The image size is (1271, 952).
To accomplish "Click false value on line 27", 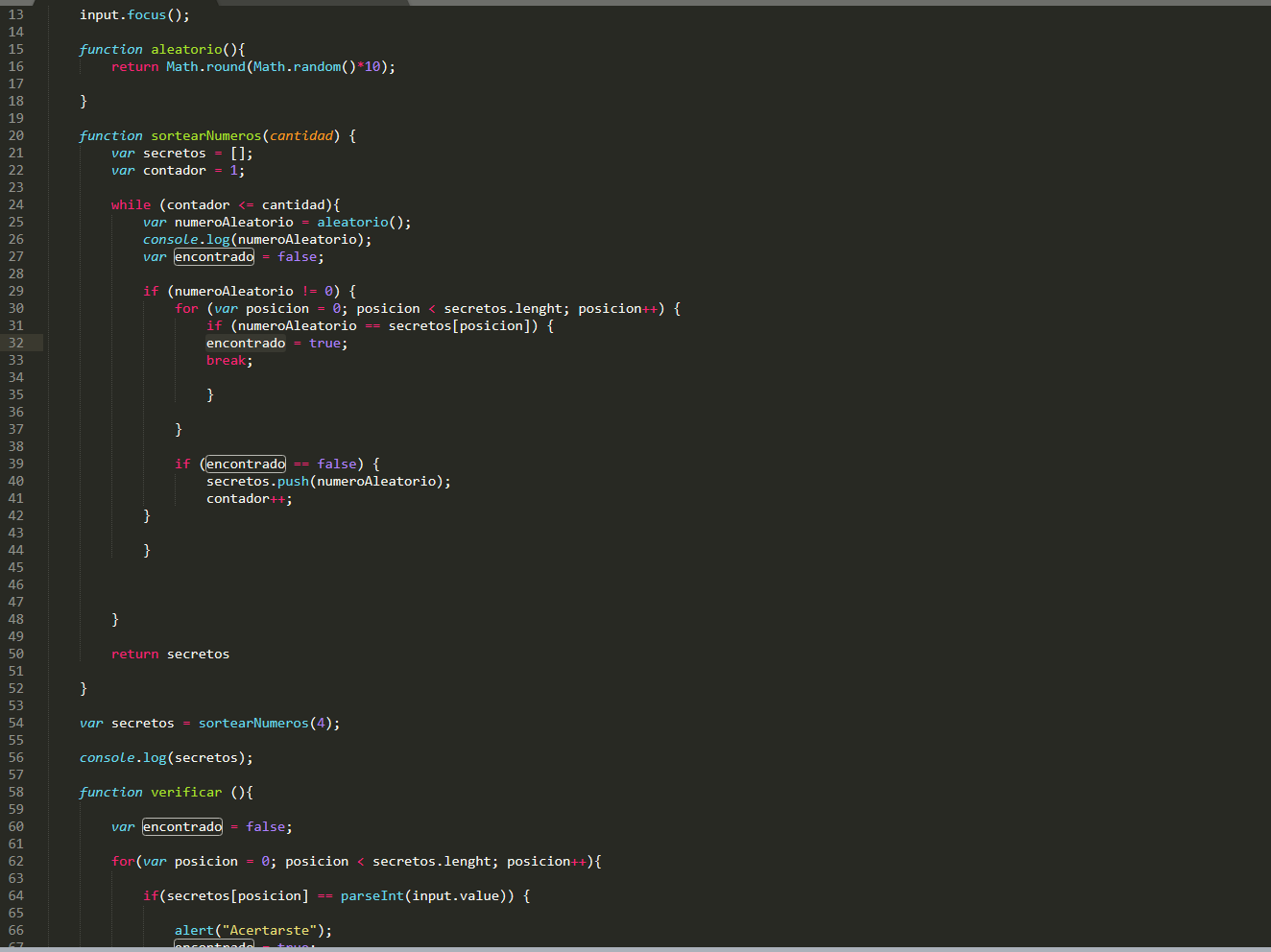I will pos(297,256).
